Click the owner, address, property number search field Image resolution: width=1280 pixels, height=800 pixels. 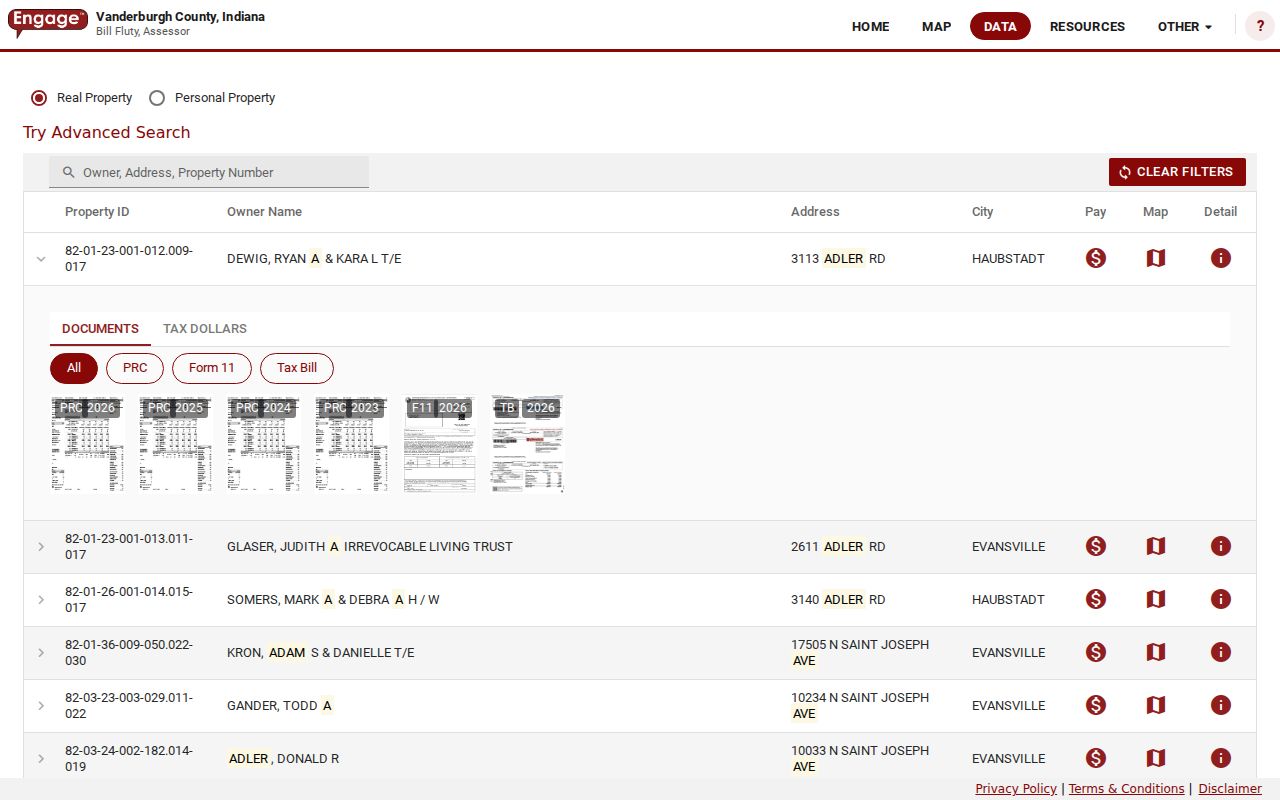(209, 172)
